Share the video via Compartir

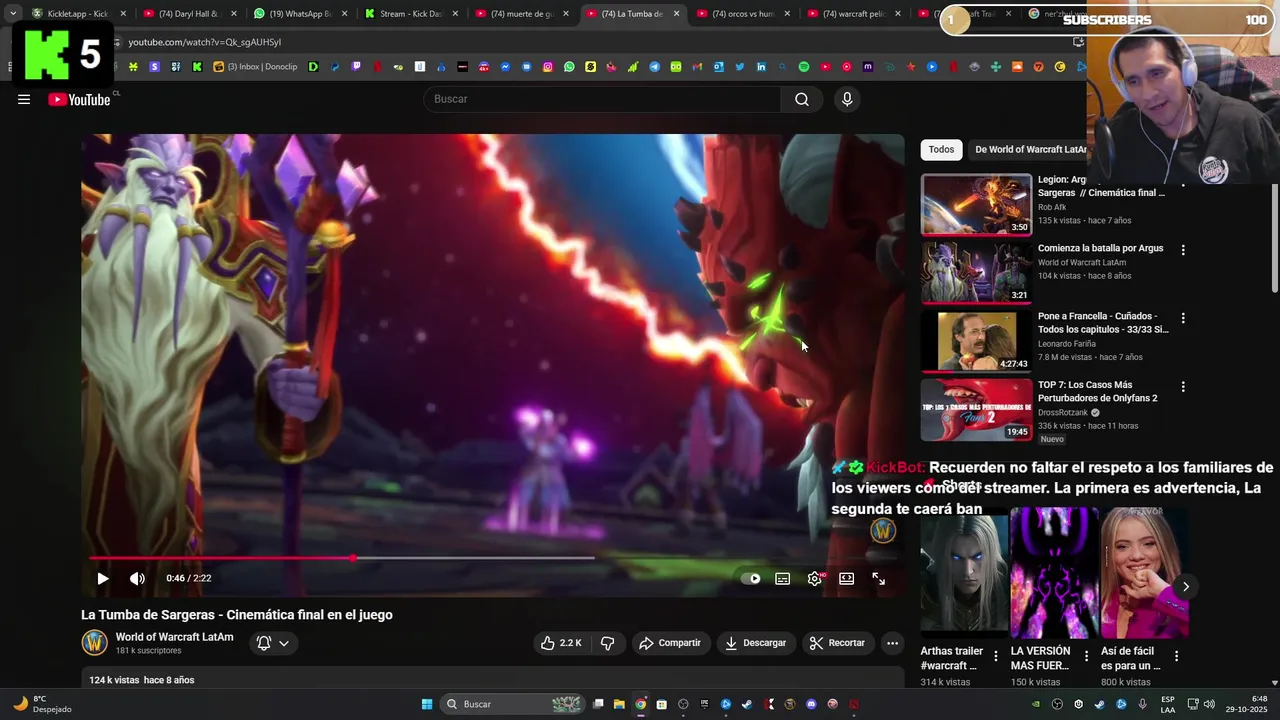pos(670,643)
